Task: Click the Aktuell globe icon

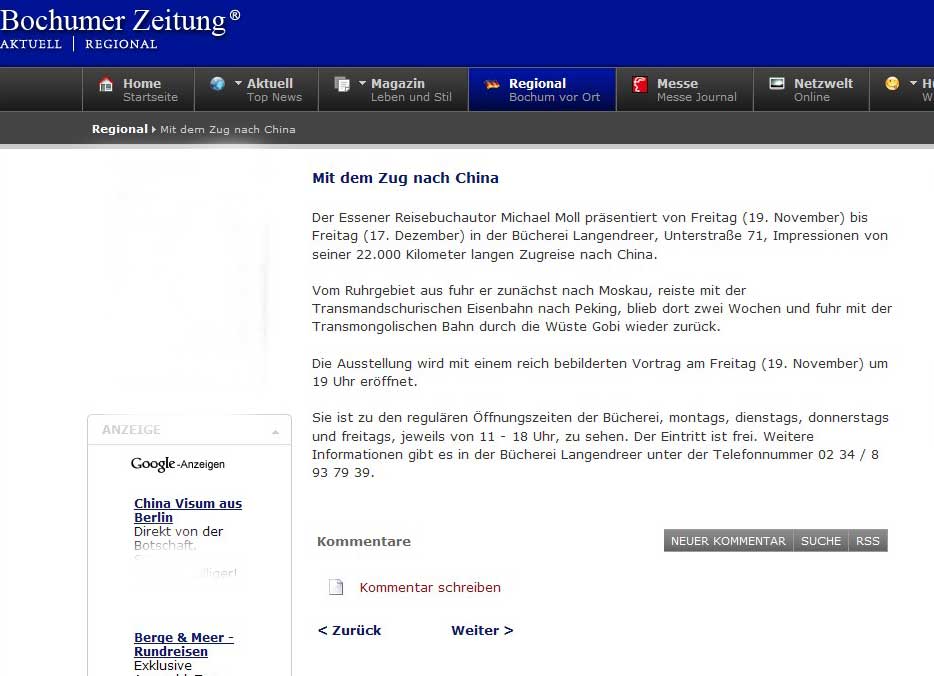Action: coord(217,85)
